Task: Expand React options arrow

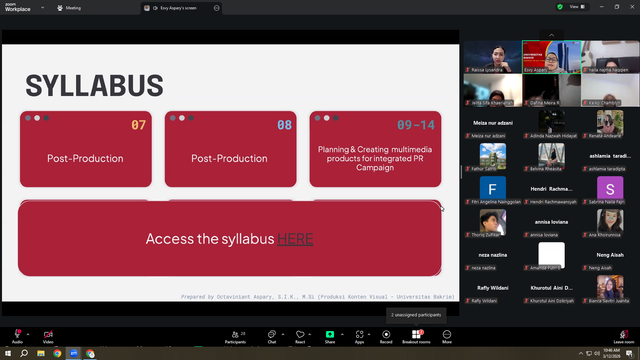Action: (x=310, y=334)
